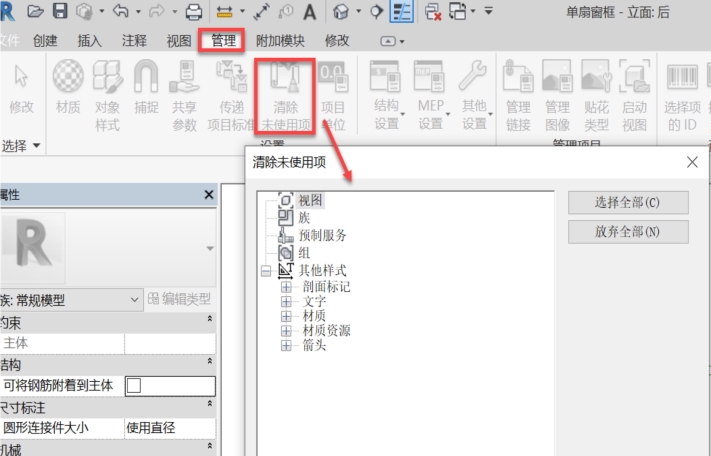Activate the Measure tool in toolbar

[225, 11]
